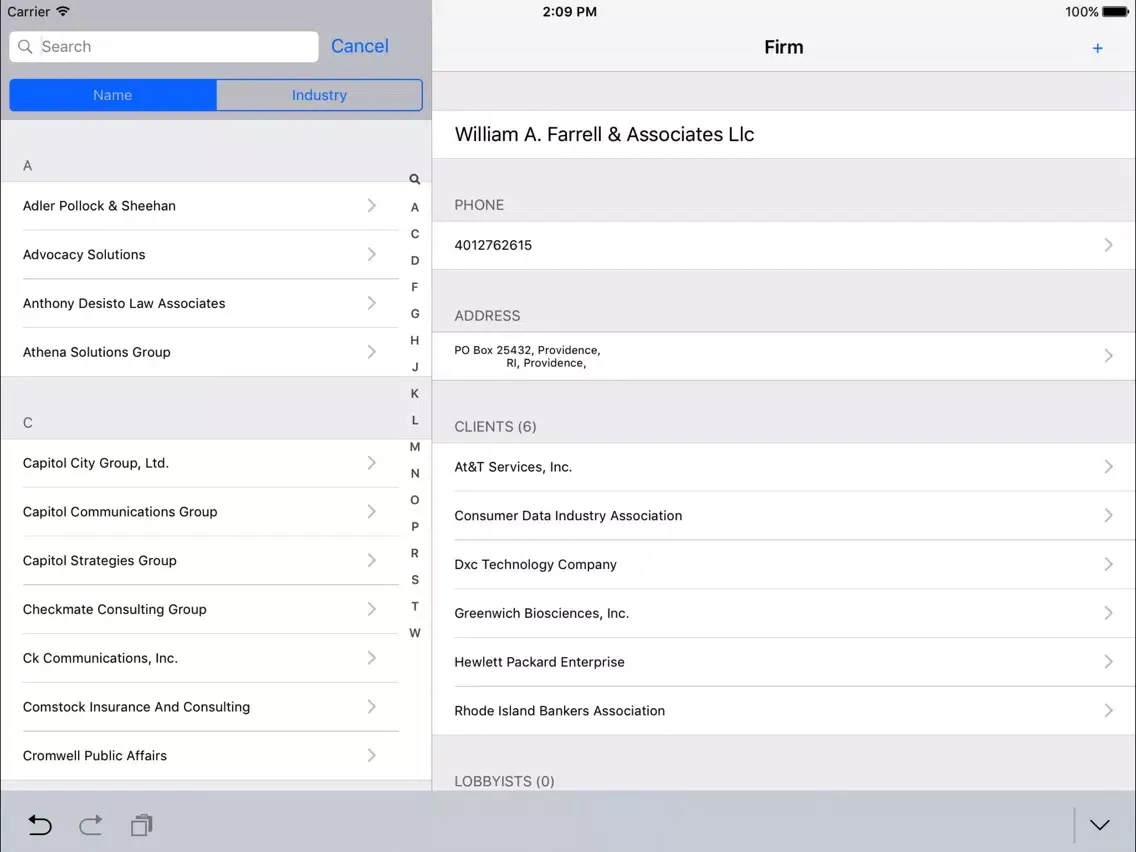The width and height of the screenshot is (1136, 852).
Task: Jump to index letter P
Action: [414, 527]
